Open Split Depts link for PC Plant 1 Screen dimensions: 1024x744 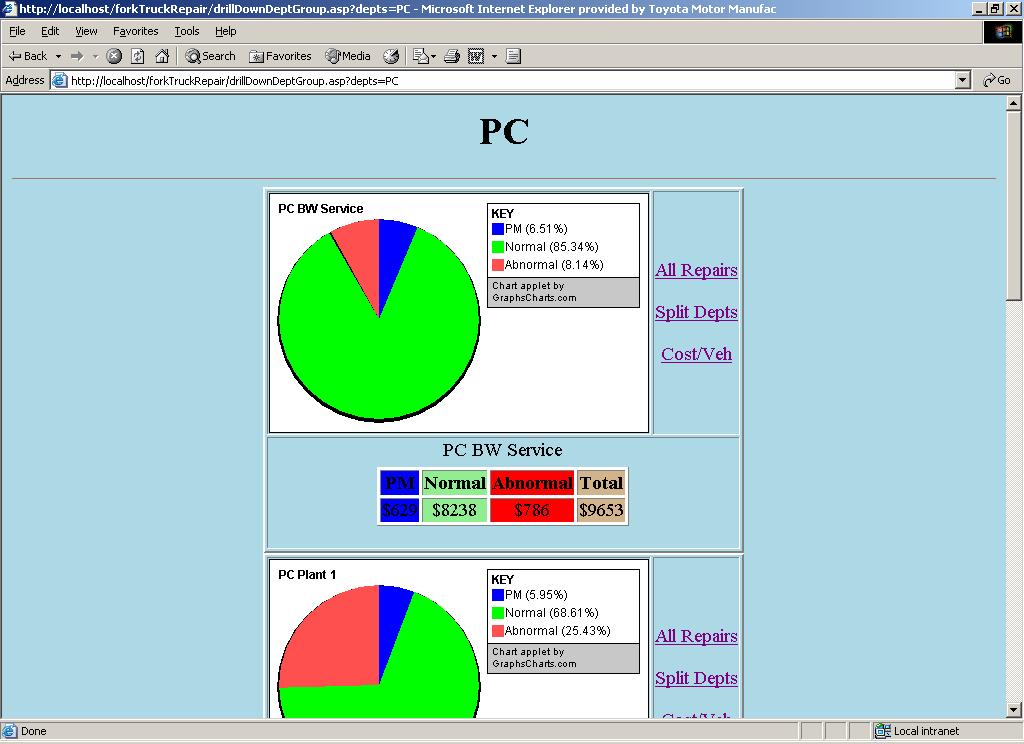click(696, 678)
